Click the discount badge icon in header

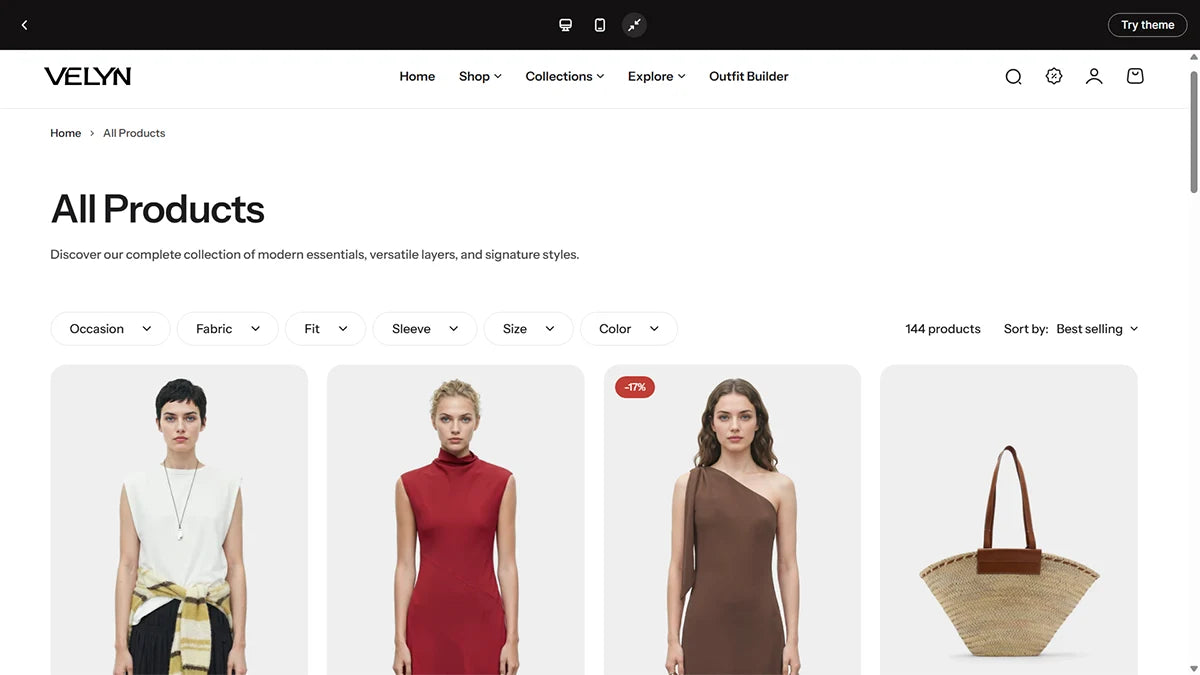(x=1053, y=75)
